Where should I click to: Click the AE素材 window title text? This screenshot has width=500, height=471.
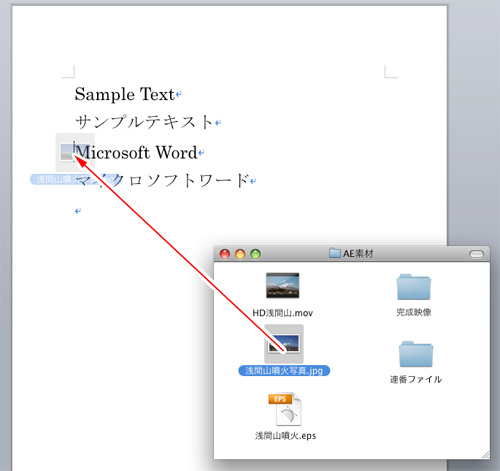(x=358, y=254)
